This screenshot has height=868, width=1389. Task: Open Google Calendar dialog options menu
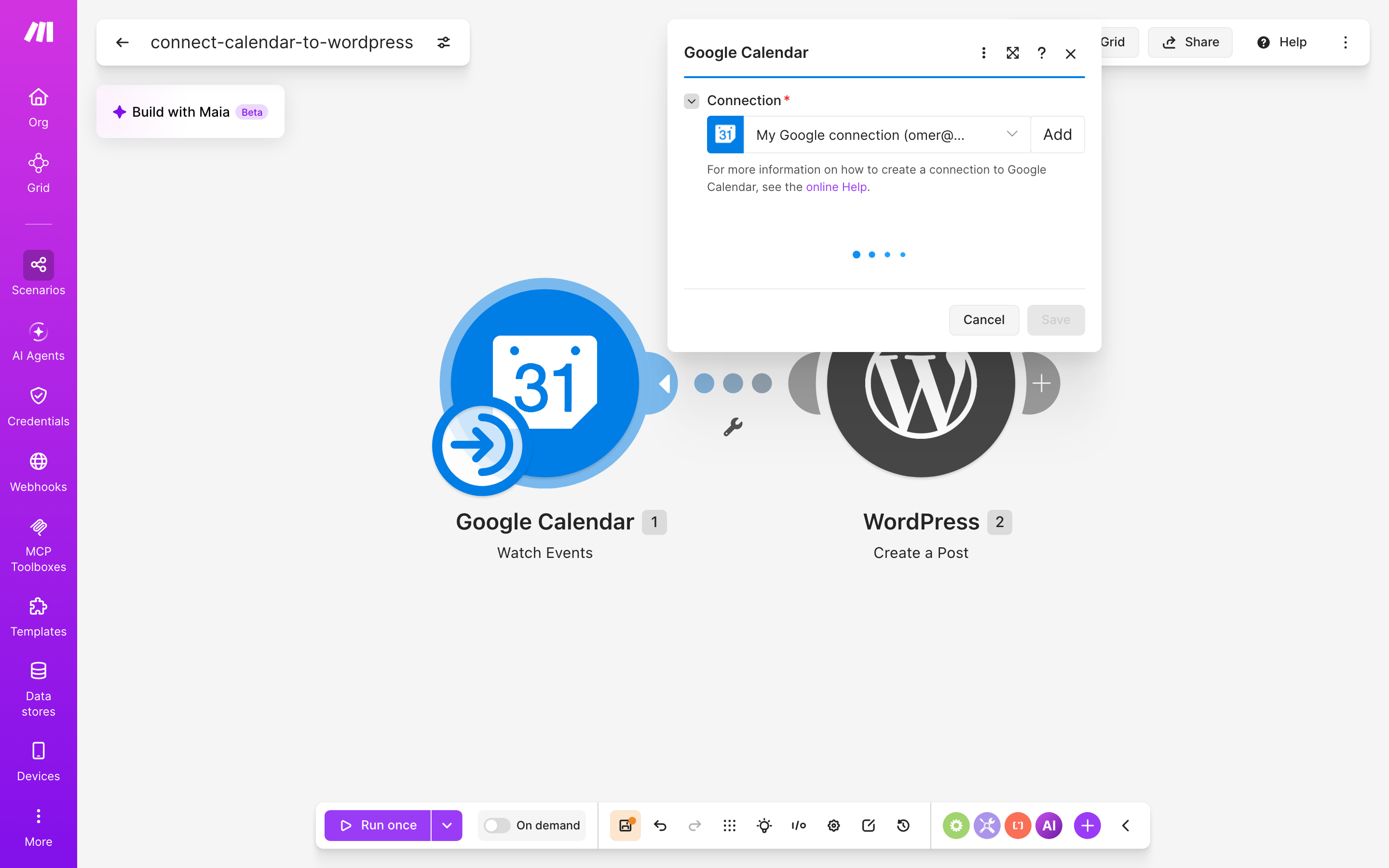pyautogui.click(x=984, y=54)
